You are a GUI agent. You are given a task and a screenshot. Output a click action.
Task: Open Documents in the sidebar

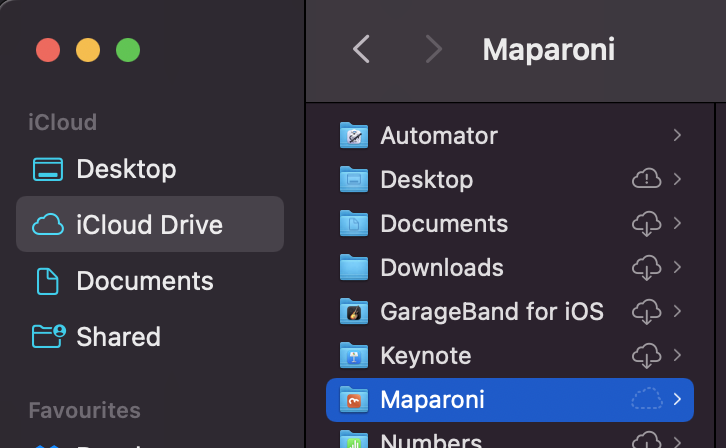pyautogui.click(x=150, y=281)
